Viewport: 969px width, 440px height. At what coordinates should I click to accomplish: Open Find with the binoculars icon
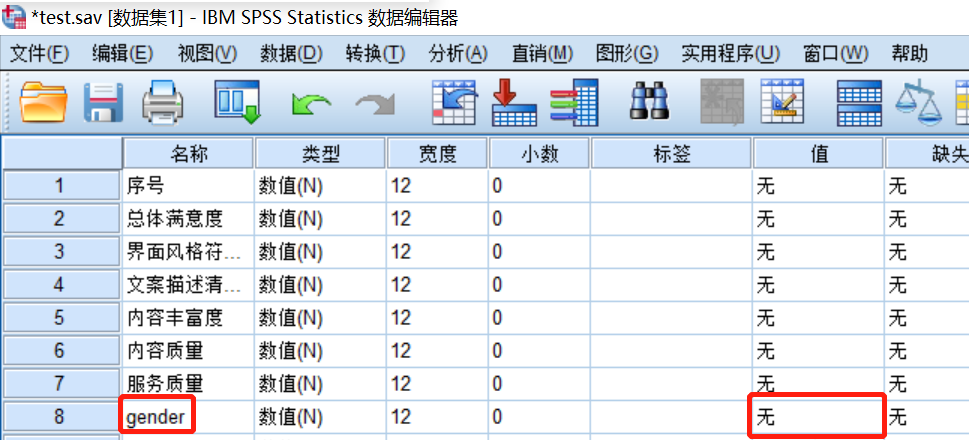tap(650, 101)
